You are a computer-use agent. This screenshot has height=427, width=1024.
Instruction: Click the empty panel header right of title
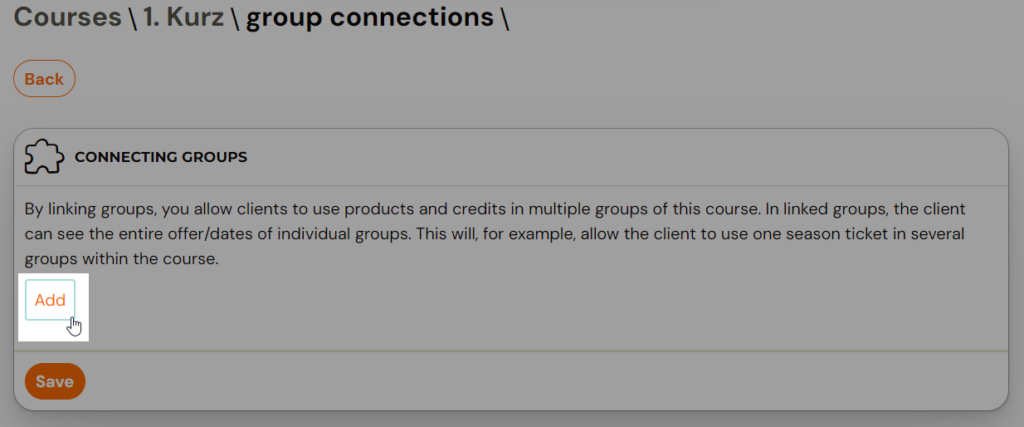pyautogui.click(x=620, y=157)
